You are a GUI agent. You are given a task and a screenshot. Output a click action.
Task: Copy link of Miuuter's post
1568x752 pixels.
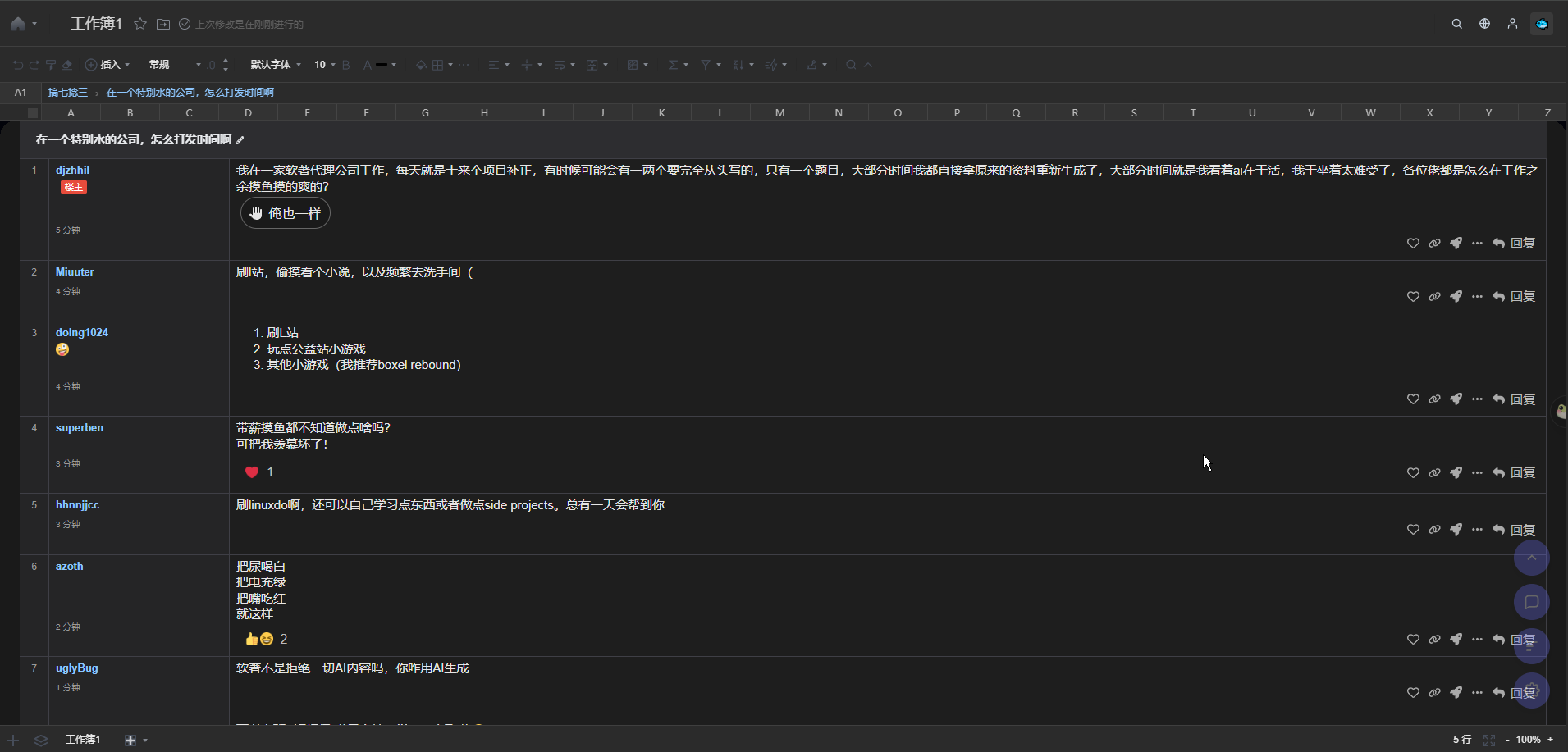pos(1434,297)
